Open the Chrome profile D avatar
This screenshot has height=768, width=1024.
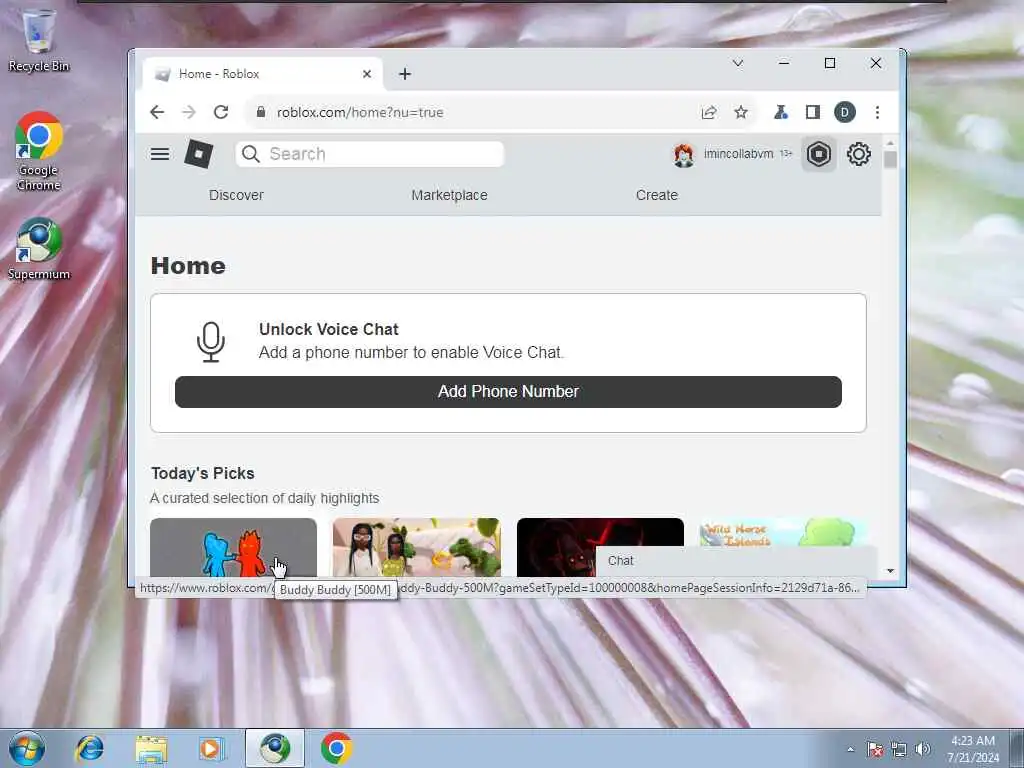click(x=844, y=112)
